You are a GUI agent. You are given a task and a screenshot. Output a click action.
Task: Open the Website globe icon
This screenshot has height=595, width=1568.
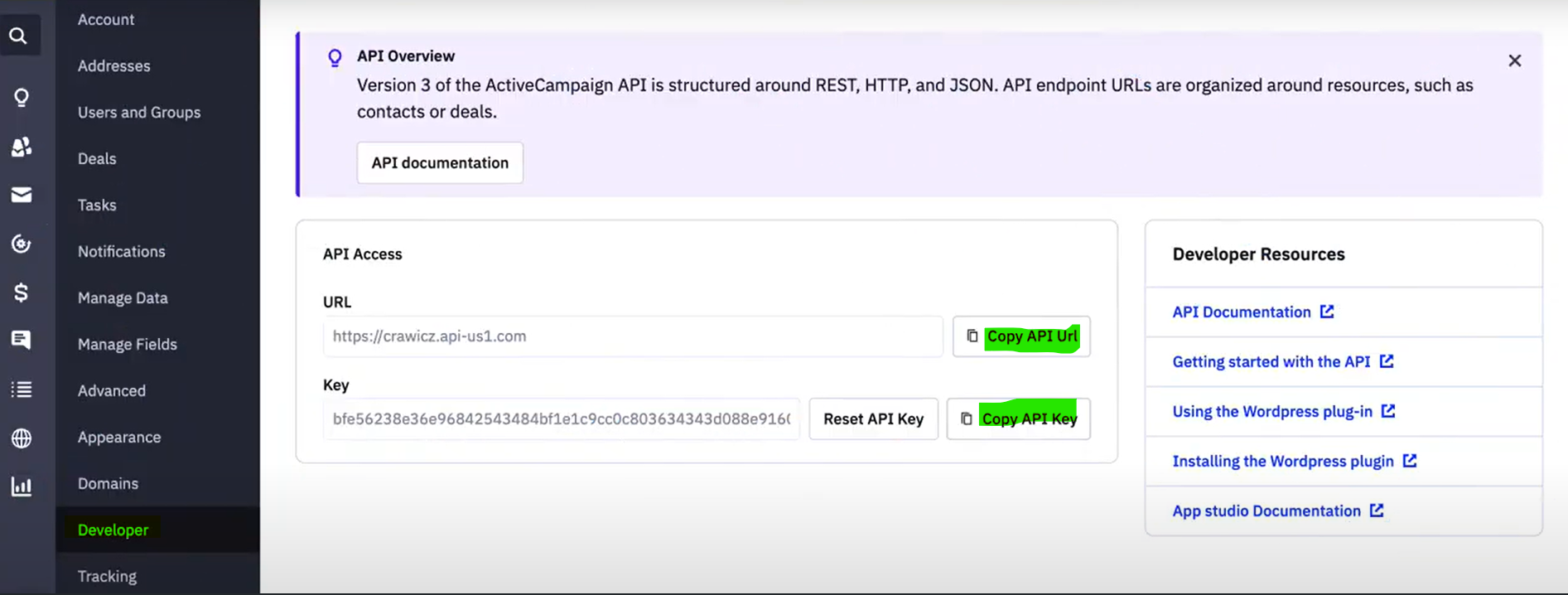pyautogui.click(x=22, y=438)
